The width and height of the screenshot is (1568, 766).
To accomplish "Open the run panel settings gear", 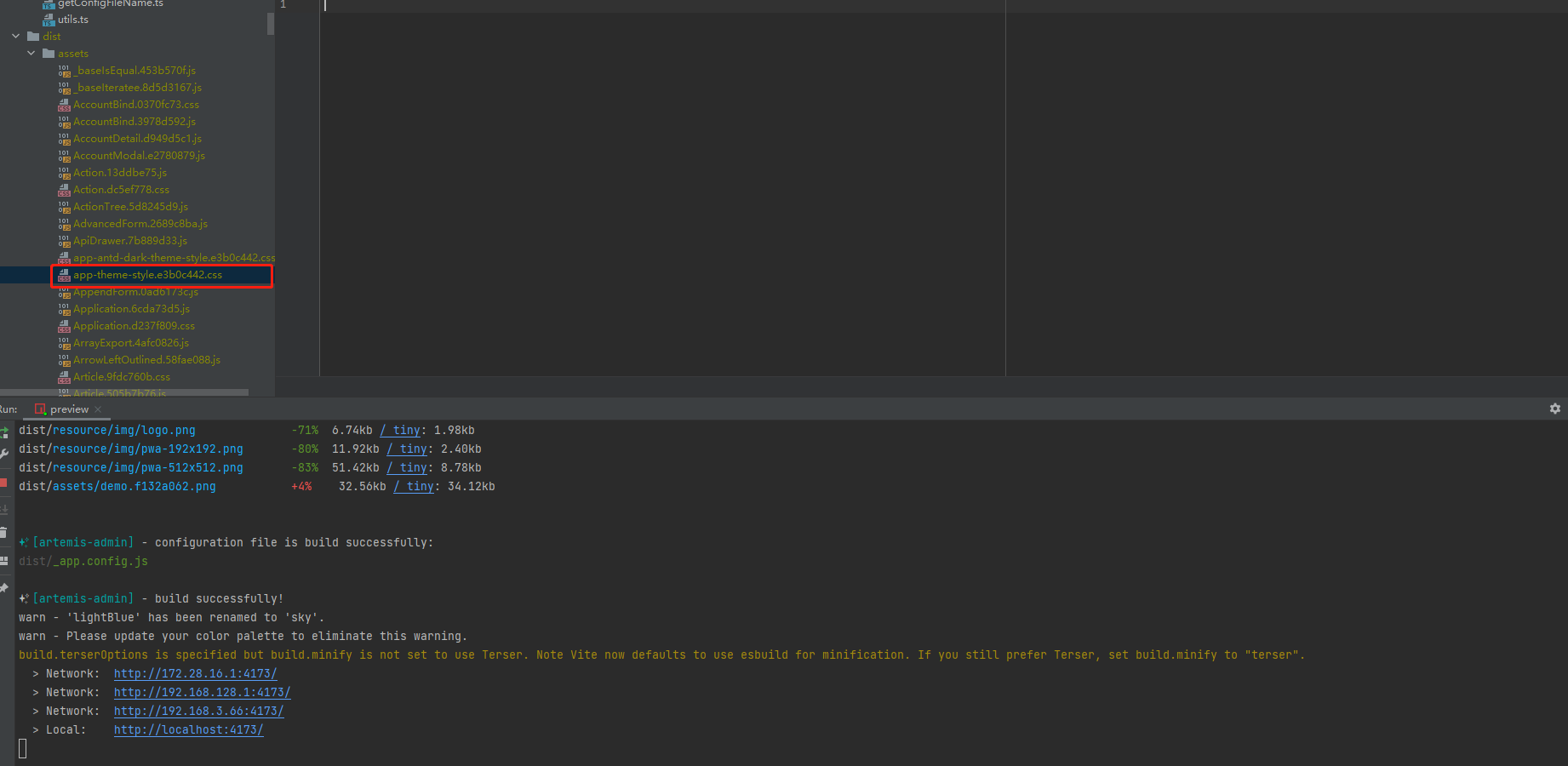I will coord(1556,409).
